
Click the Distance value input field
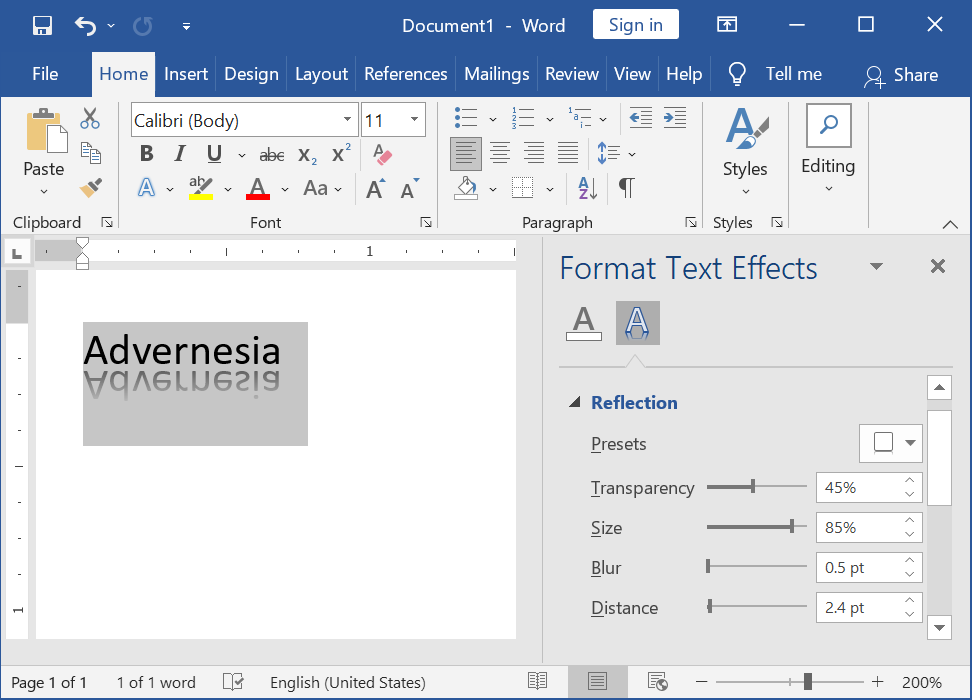point(861,608)
